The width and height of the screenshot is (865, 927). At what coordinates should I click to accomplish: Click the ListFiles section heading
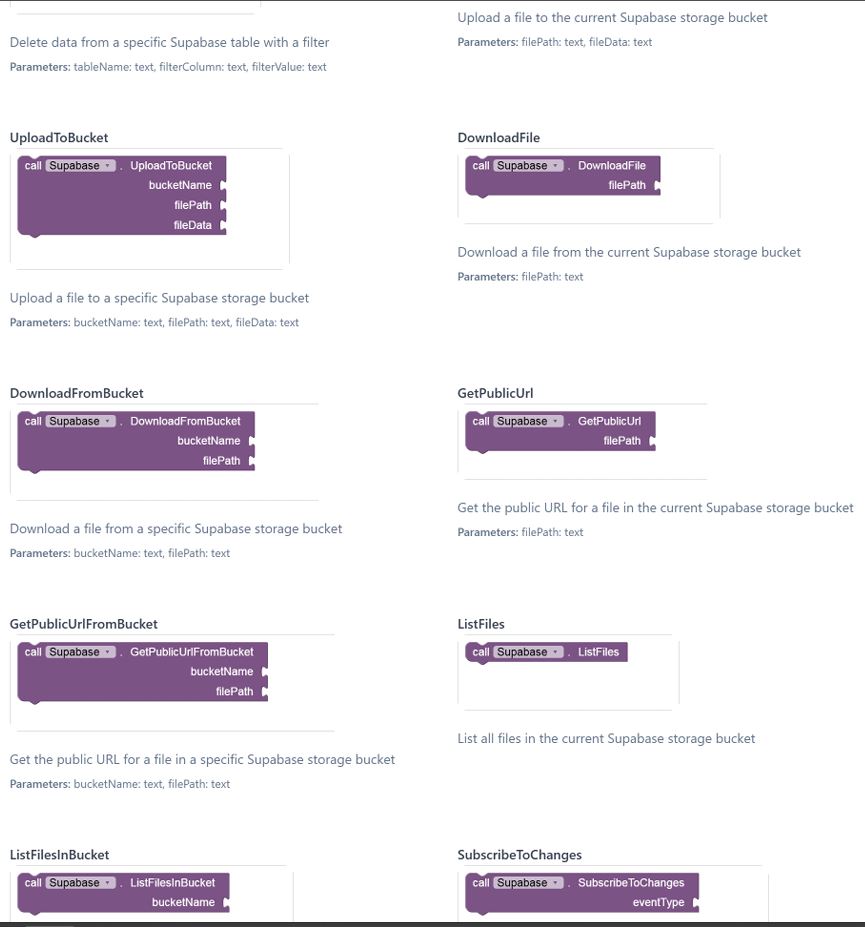[481, 624]
